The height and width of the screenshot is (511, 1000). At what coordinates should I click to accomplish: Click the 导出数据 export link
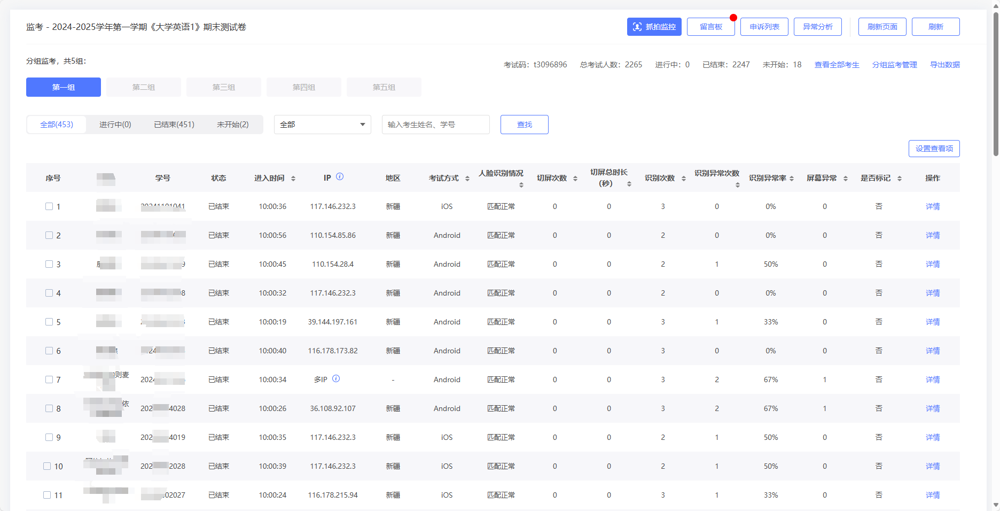tap(945, 64)
